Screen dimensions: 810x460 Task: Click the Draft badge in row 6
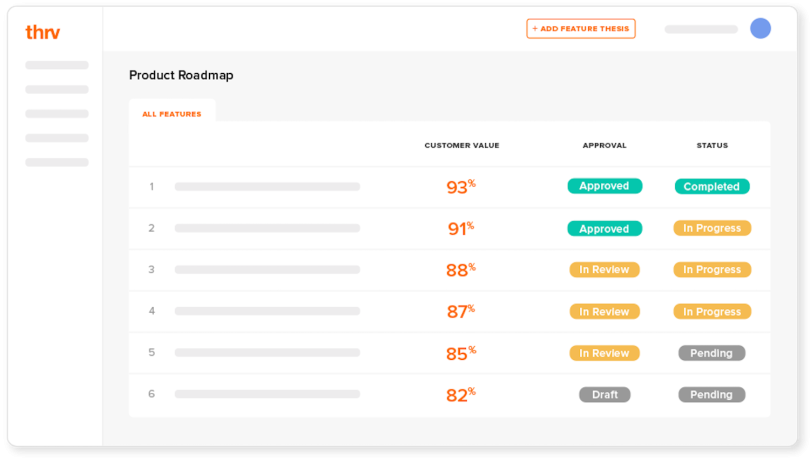coord(604,394)
